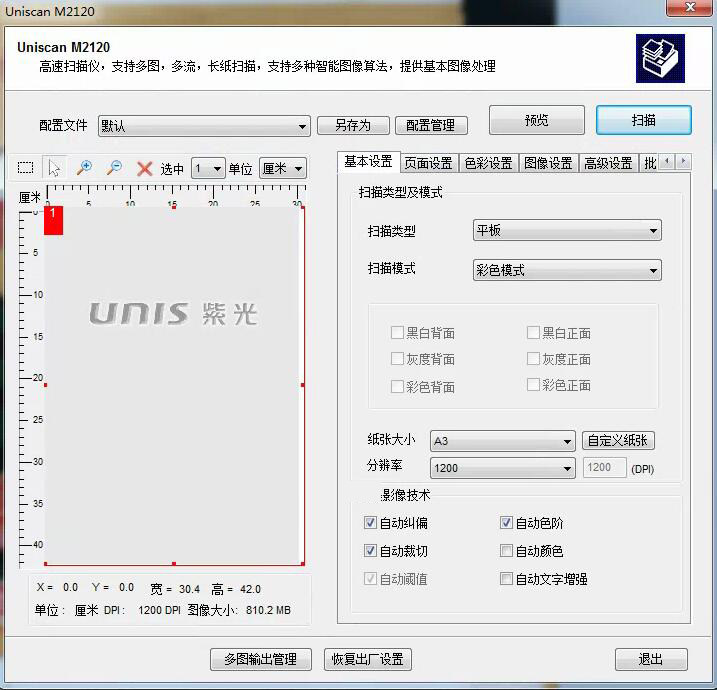
Task: Click the bottom-center handle of the scan area
Action: (x=174, y=564)
